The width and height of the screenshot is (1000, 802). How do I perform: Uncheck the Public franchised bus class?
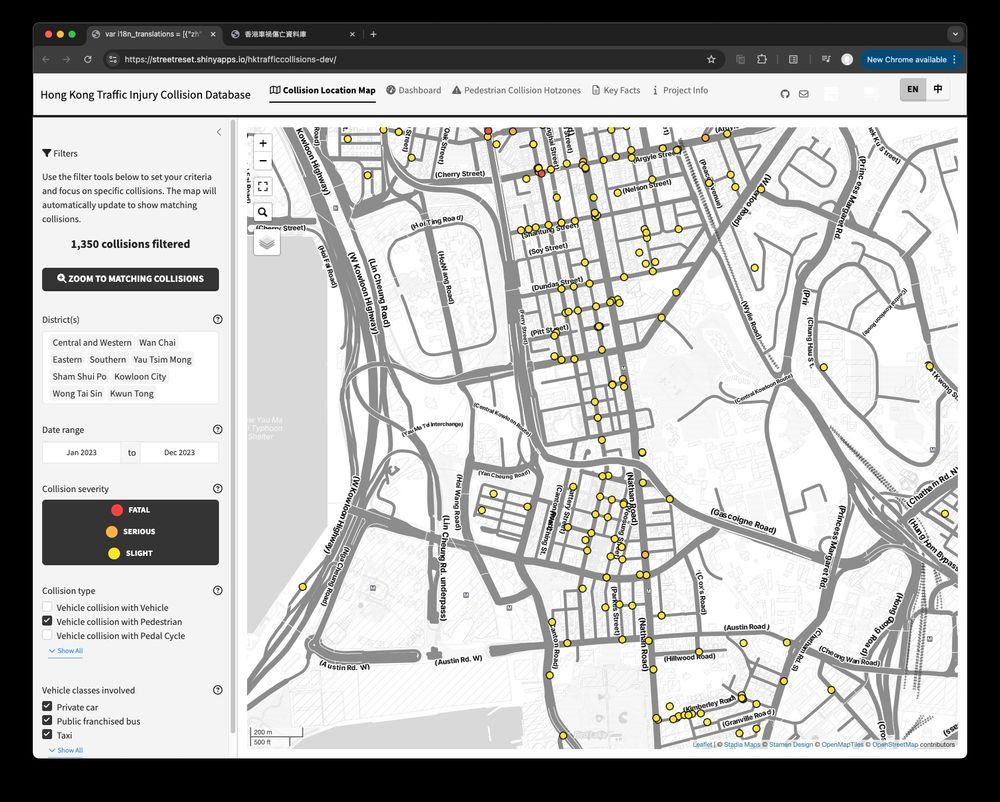point(47,720)
